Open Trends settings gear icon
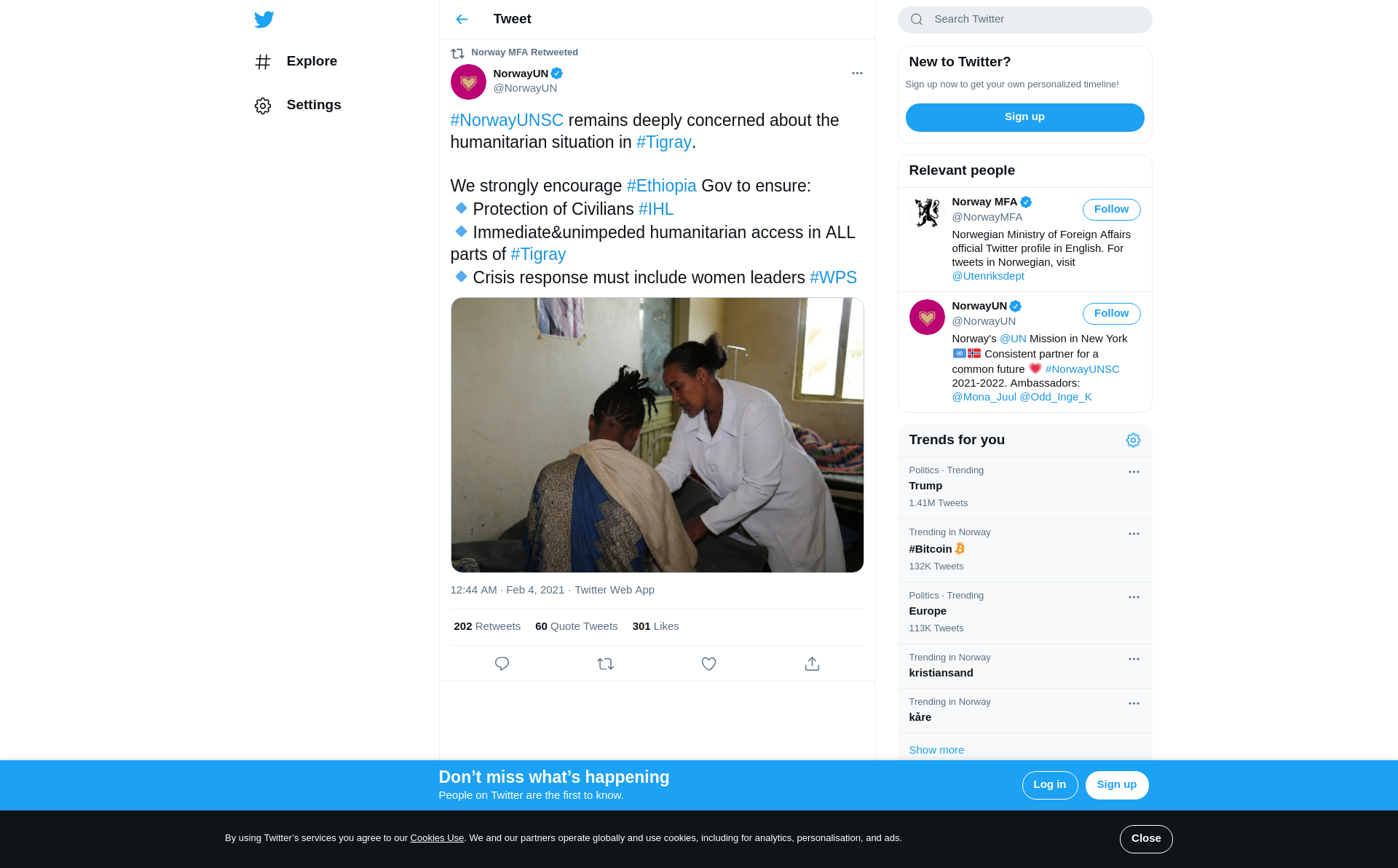1398x868 pixels. tap(1133, 440)
